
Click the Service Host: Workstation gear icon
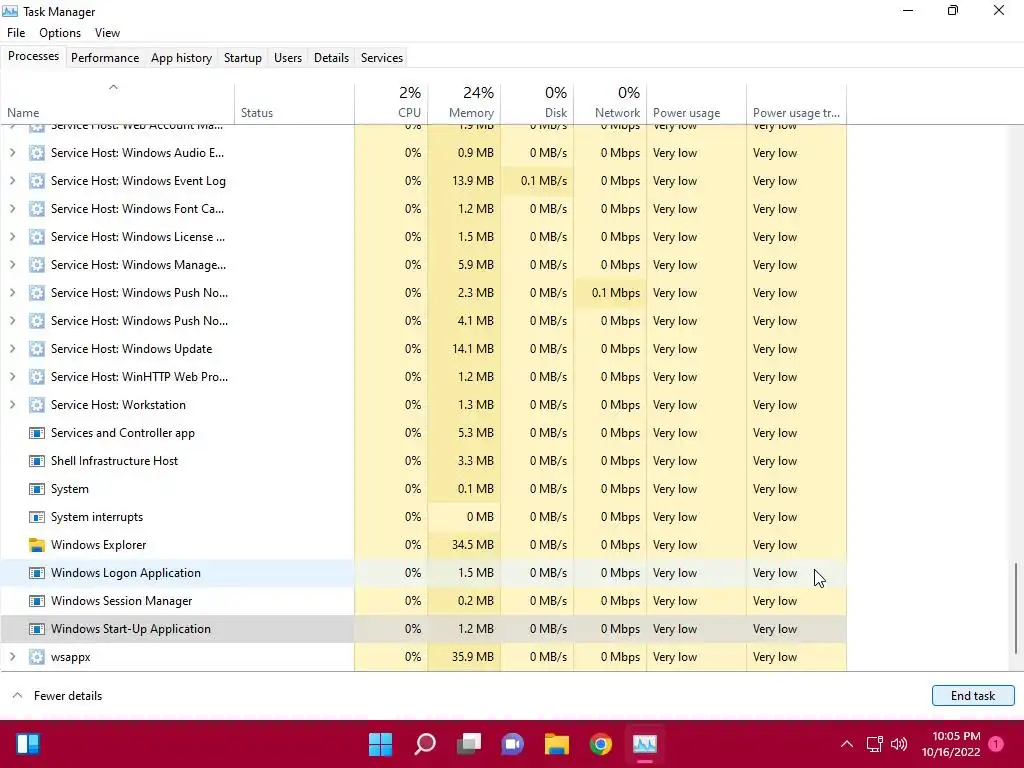tap(37, 405)
